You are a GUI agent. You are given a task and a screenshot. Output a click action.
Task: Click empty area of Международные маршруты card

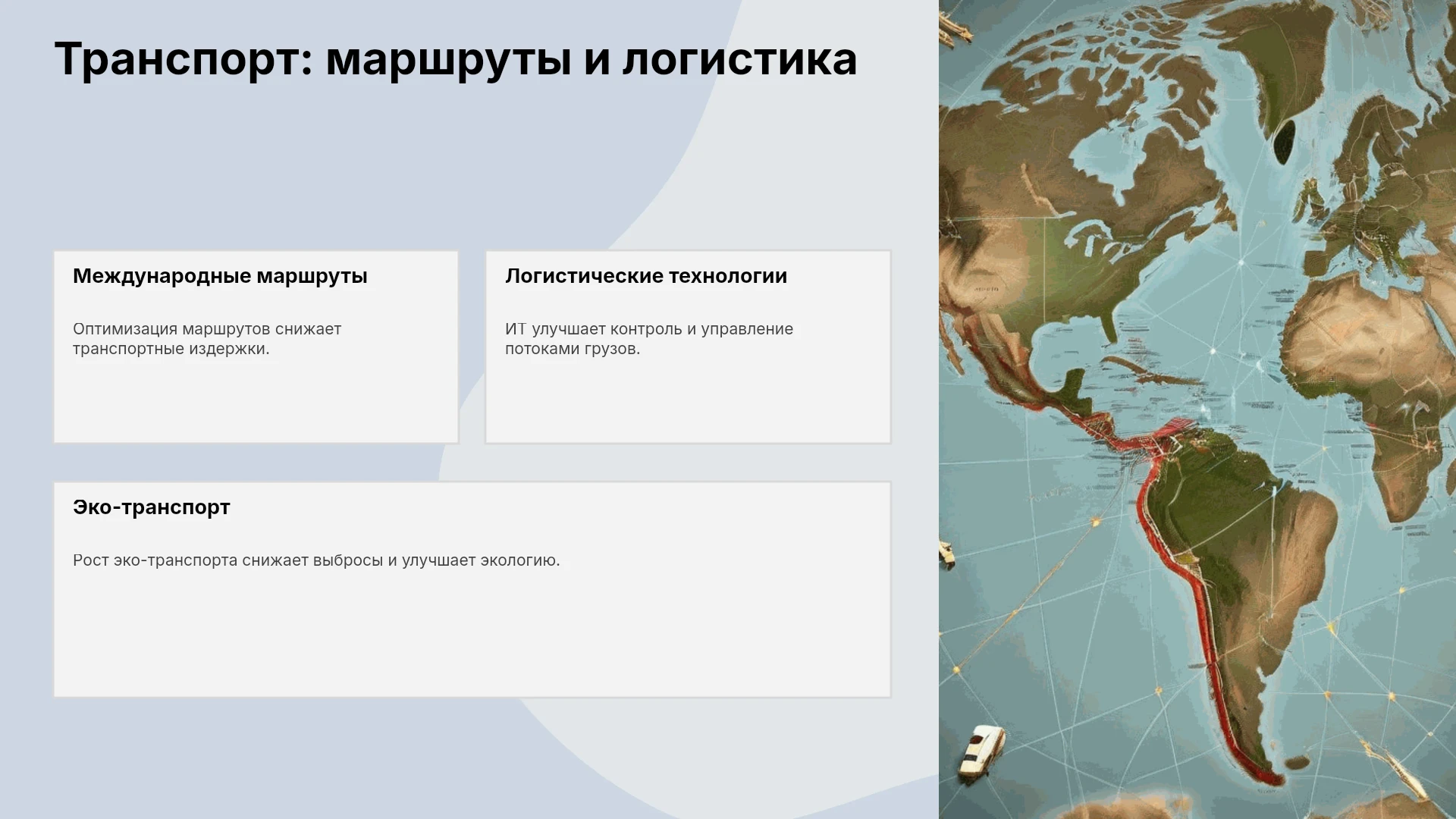(256, 402)
